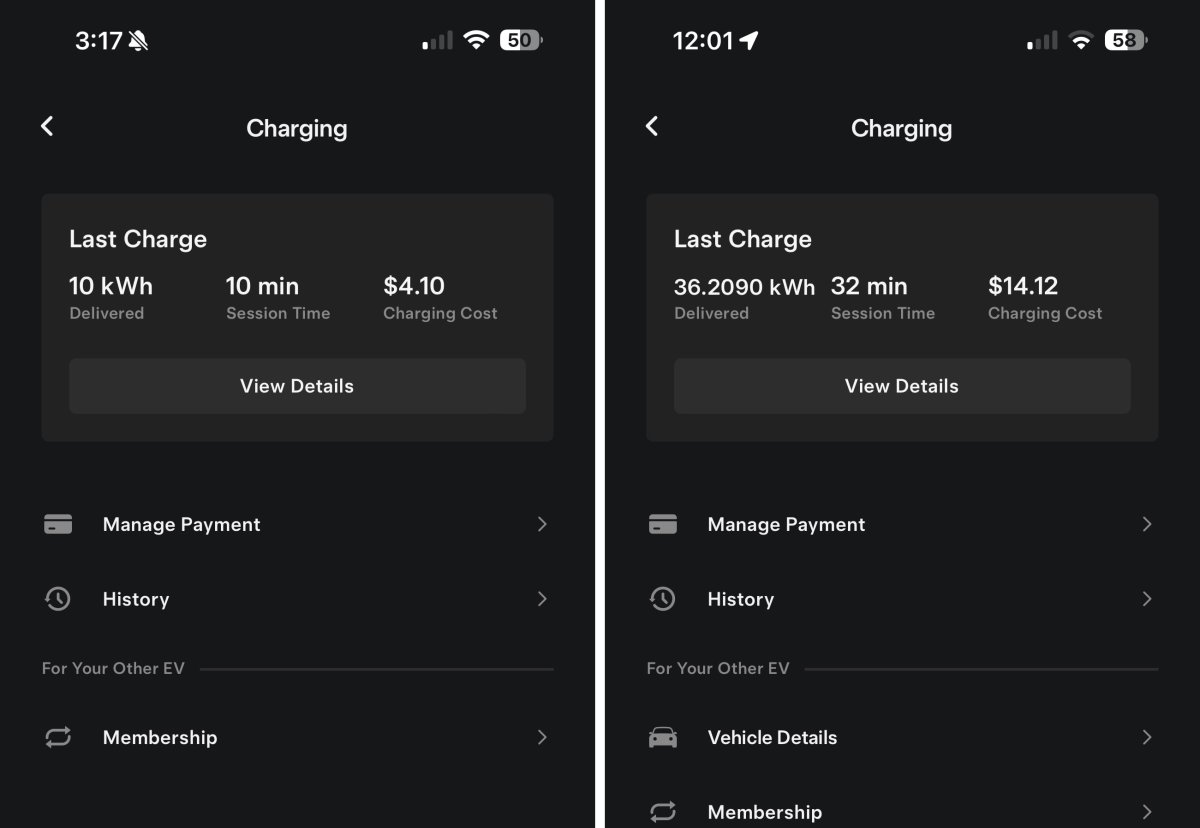1200x828 pixels.
Task: Open Manage Payment on the right screen
Action: coord(902,524)
